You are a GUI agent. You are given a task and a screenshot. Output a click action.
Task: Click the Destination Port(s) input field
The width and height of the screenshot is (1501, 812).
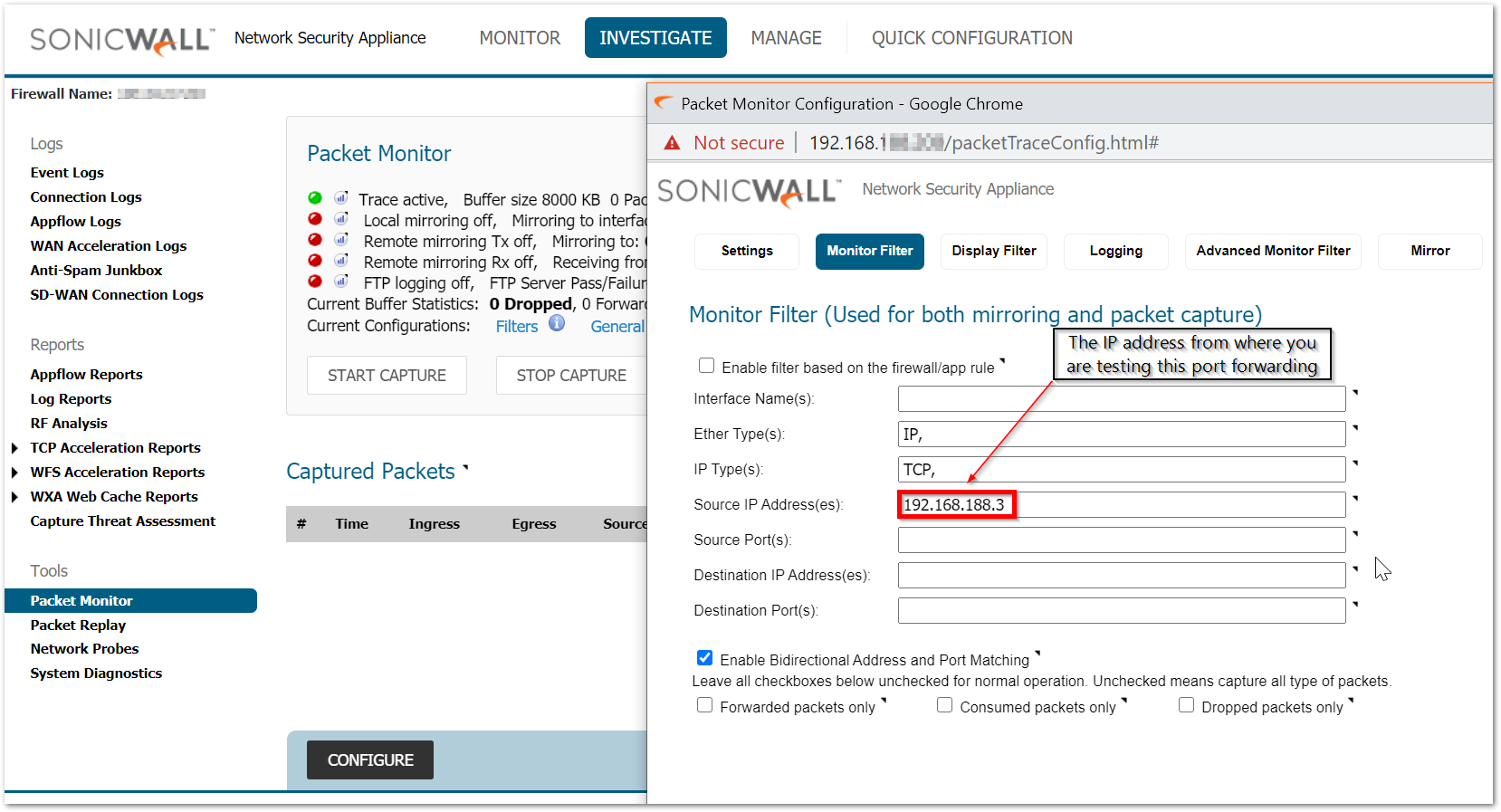[x=1122, y=611]
